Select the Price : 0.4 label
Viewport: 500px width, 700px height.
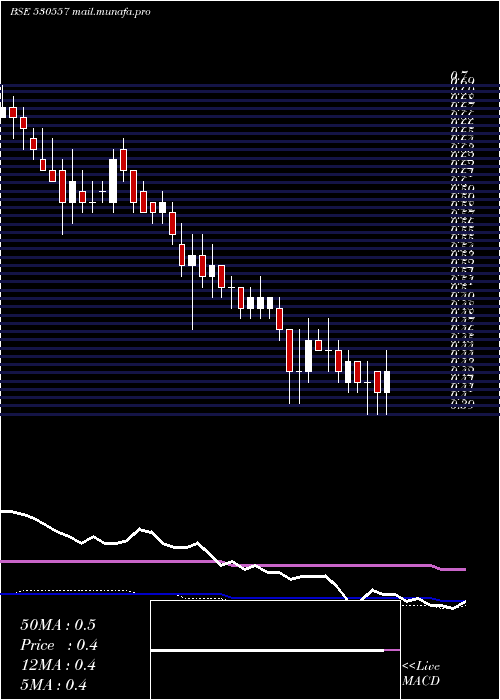[x=59, y=645]
